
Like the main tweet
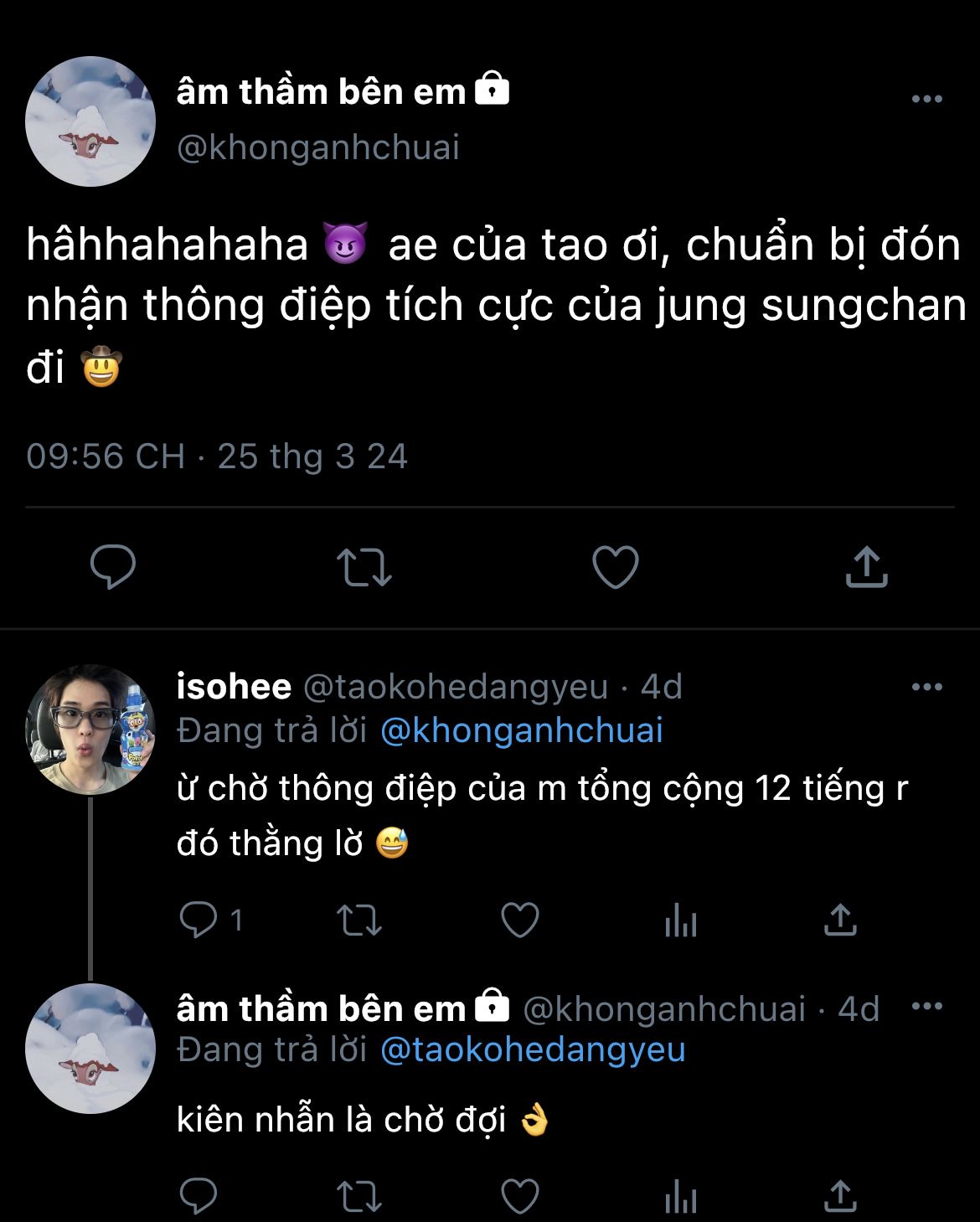(x=616, y=567)
